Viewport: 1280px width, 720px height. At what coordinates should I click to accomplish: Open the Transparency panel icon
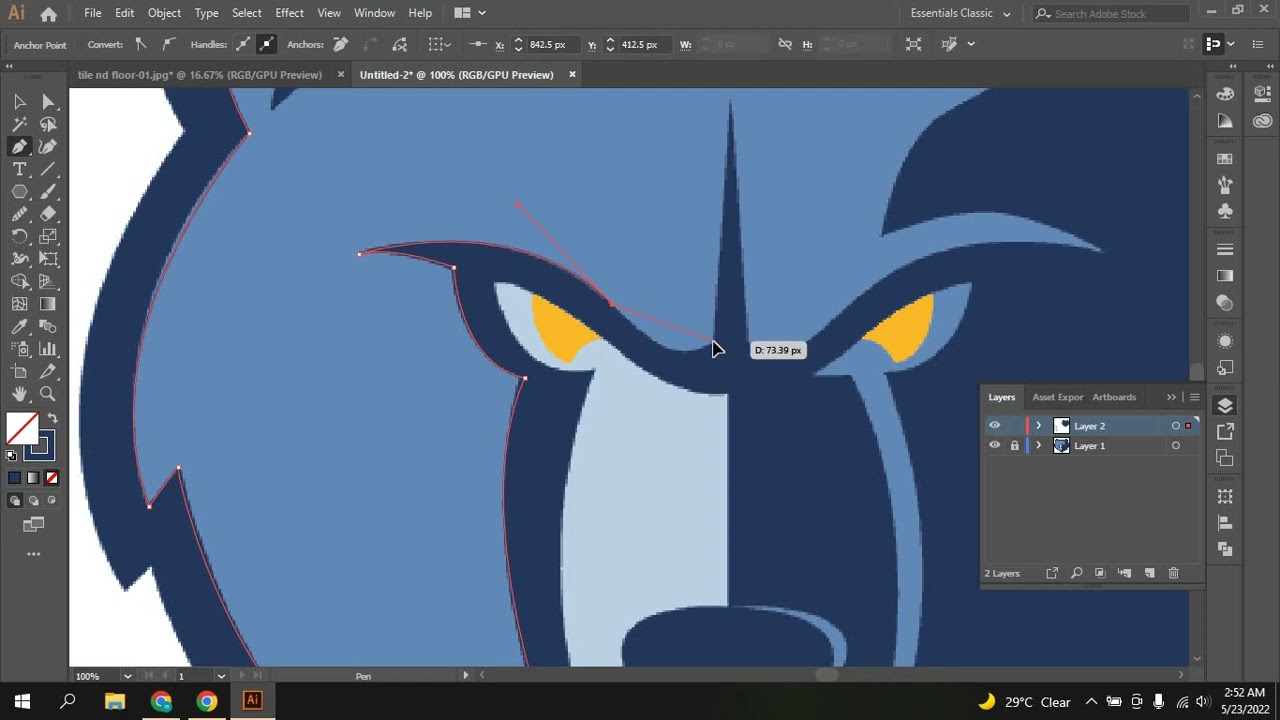click(x=1225, y=303)
